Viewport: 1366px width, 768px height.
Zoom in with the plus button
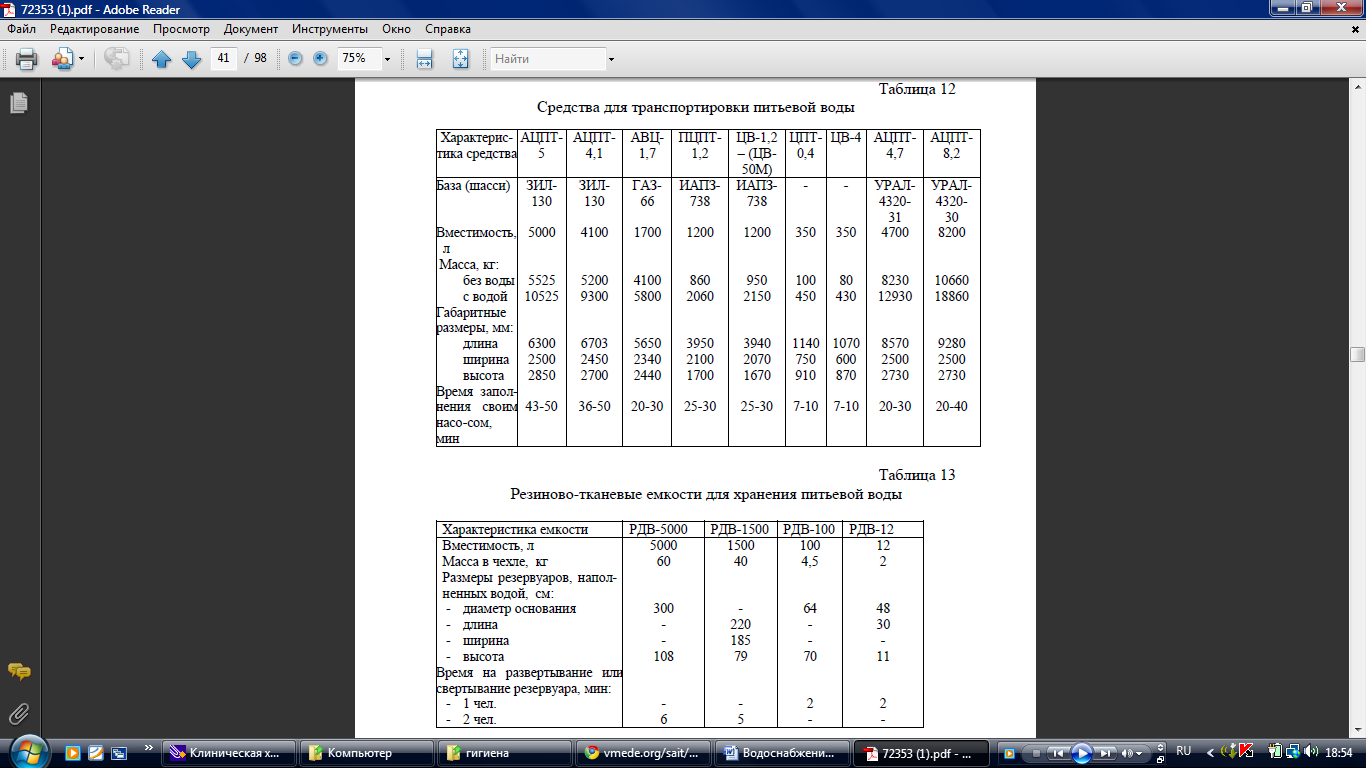click(x=320, y=59)
